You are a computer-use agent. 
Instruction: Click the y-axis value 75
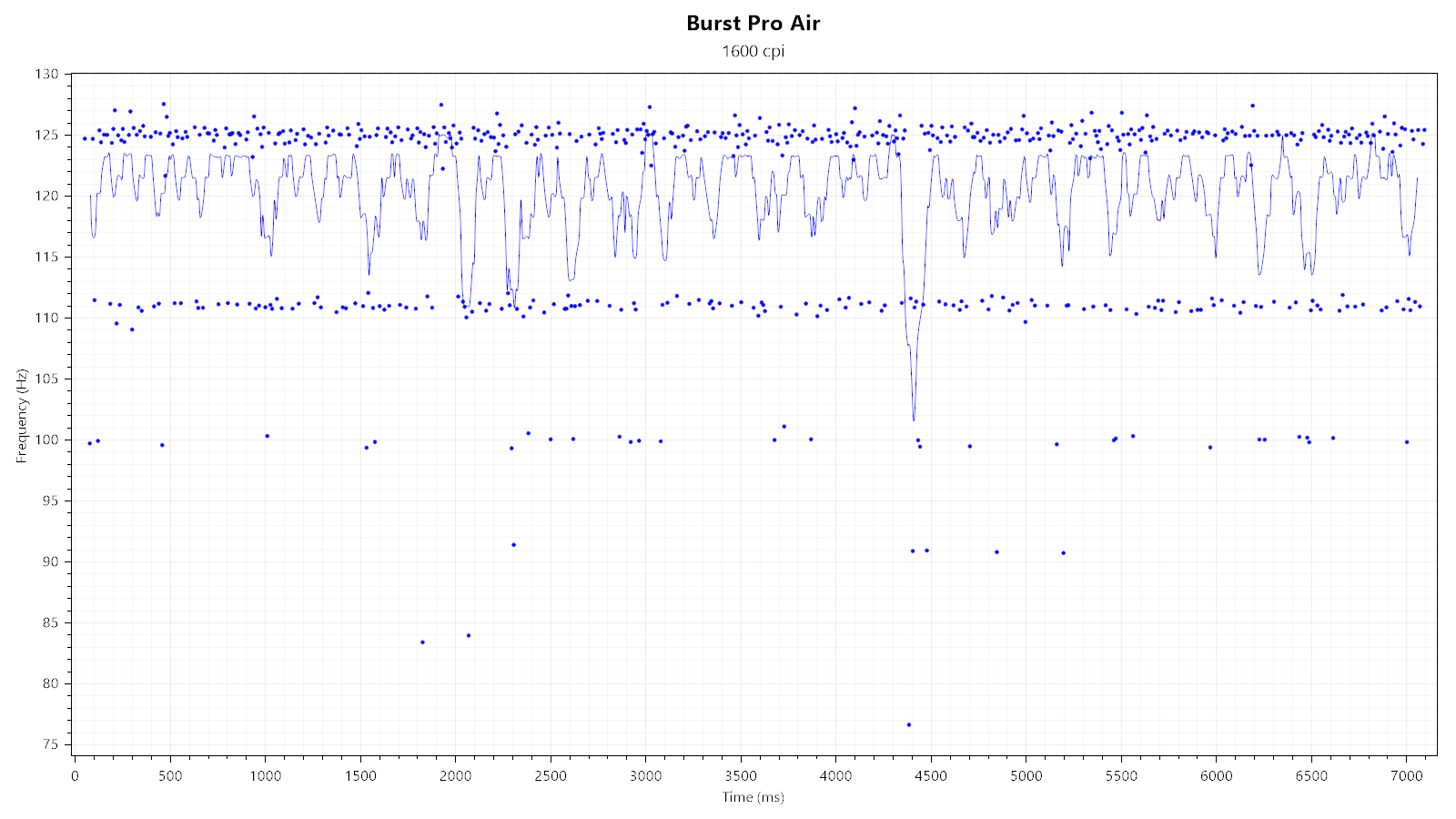(51, 744)
